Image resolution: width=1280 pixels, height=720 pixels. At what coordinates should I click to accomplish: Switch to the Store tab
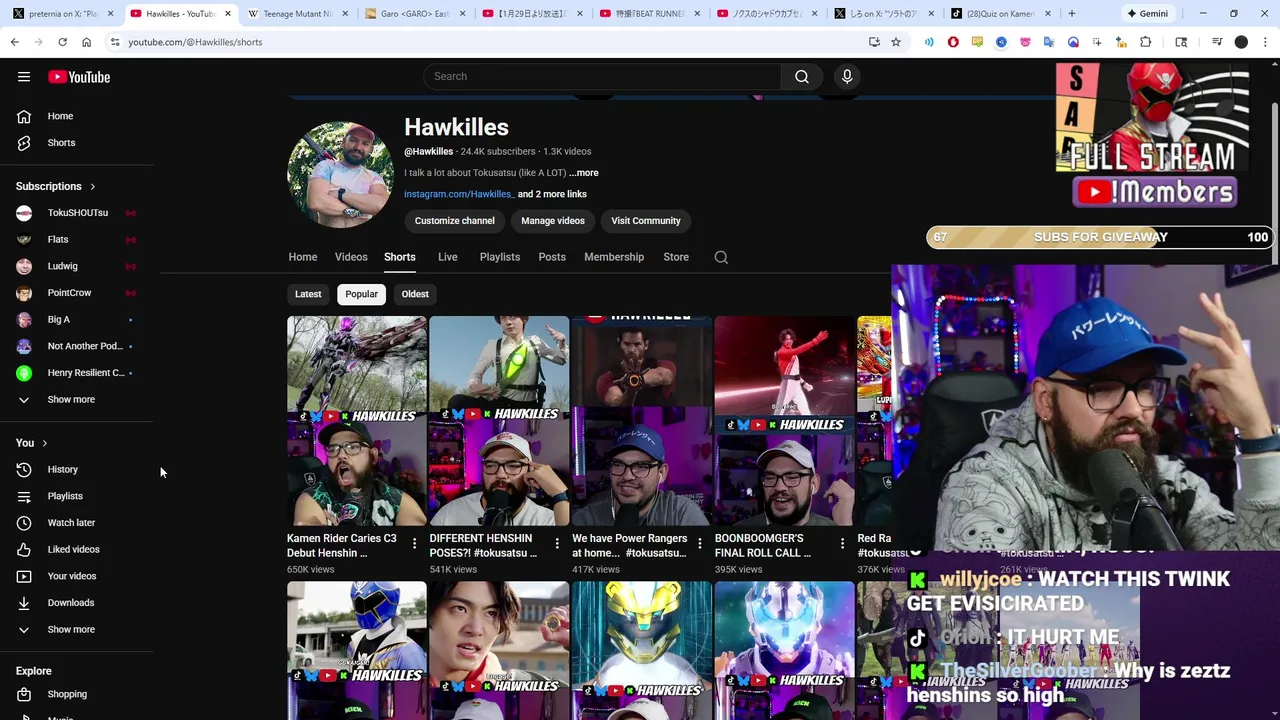coord(676,257)
